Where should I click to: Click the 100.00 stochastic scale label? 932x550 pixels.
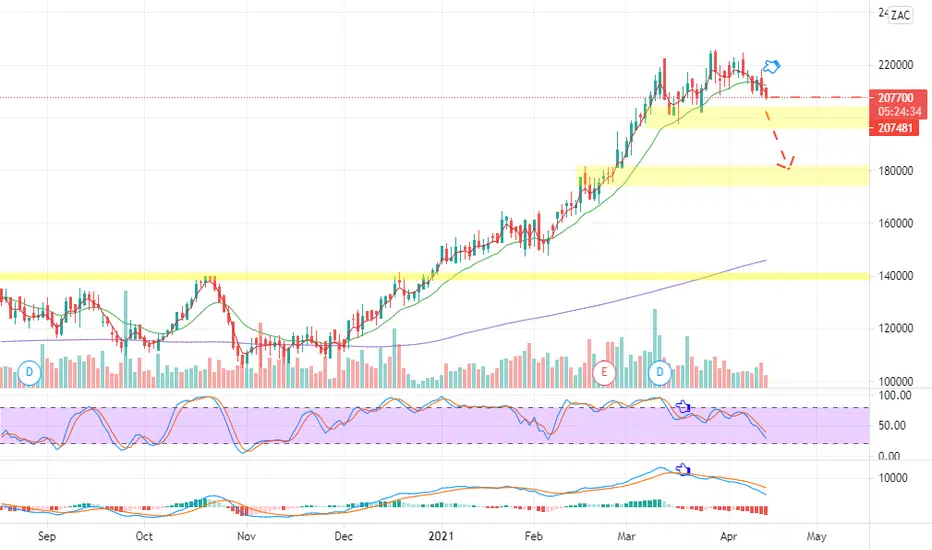click(895, 395)
